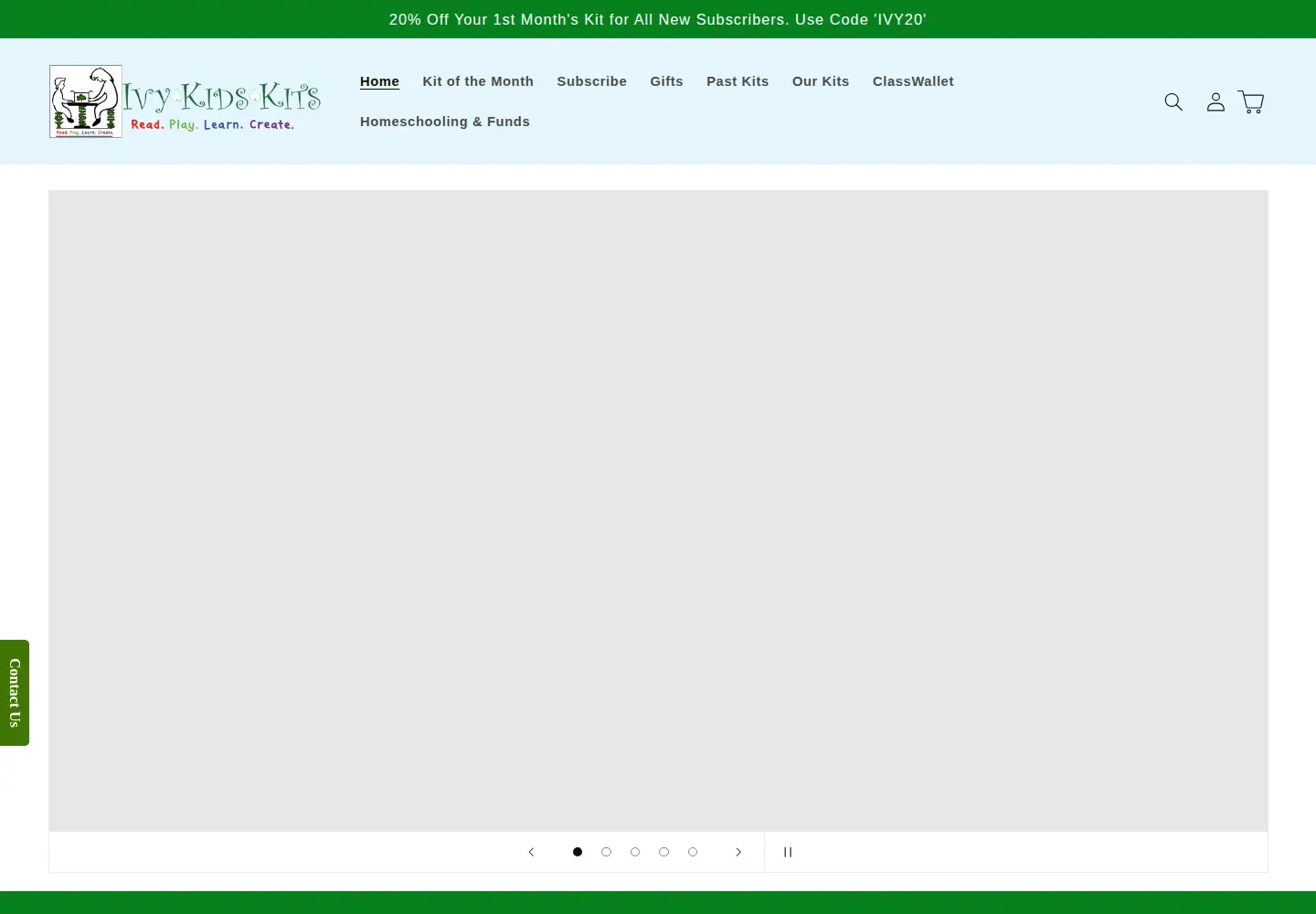The height and width of the screenshot is (914, 1316).
Task: Jump to slide five dot
Action: 693,852
